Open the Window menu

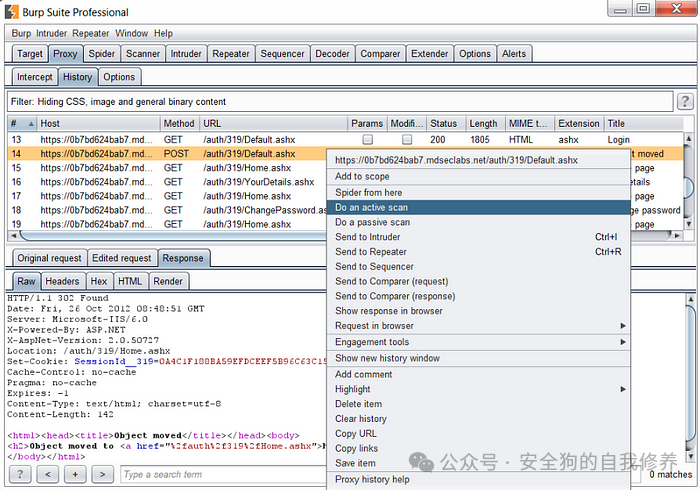pyautogui.click(x=131, y=33)
